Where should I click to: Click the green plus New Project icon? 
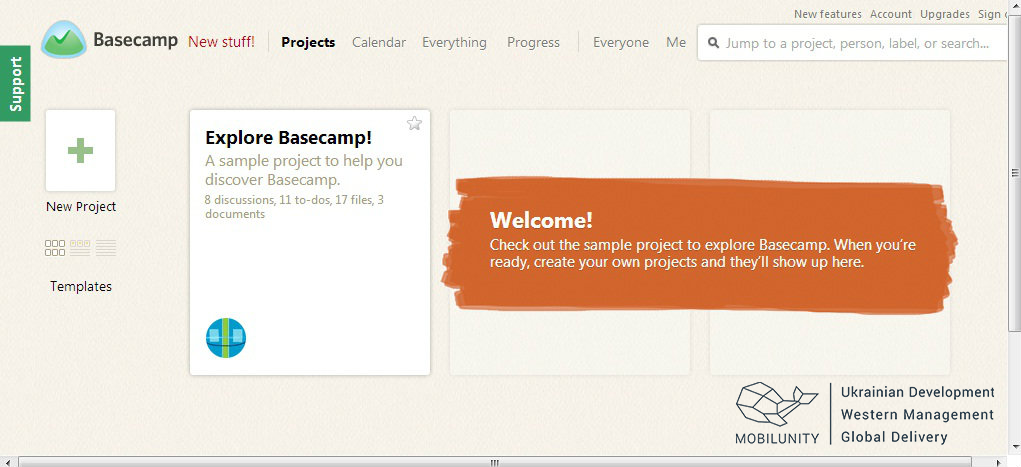coord(80,150)
